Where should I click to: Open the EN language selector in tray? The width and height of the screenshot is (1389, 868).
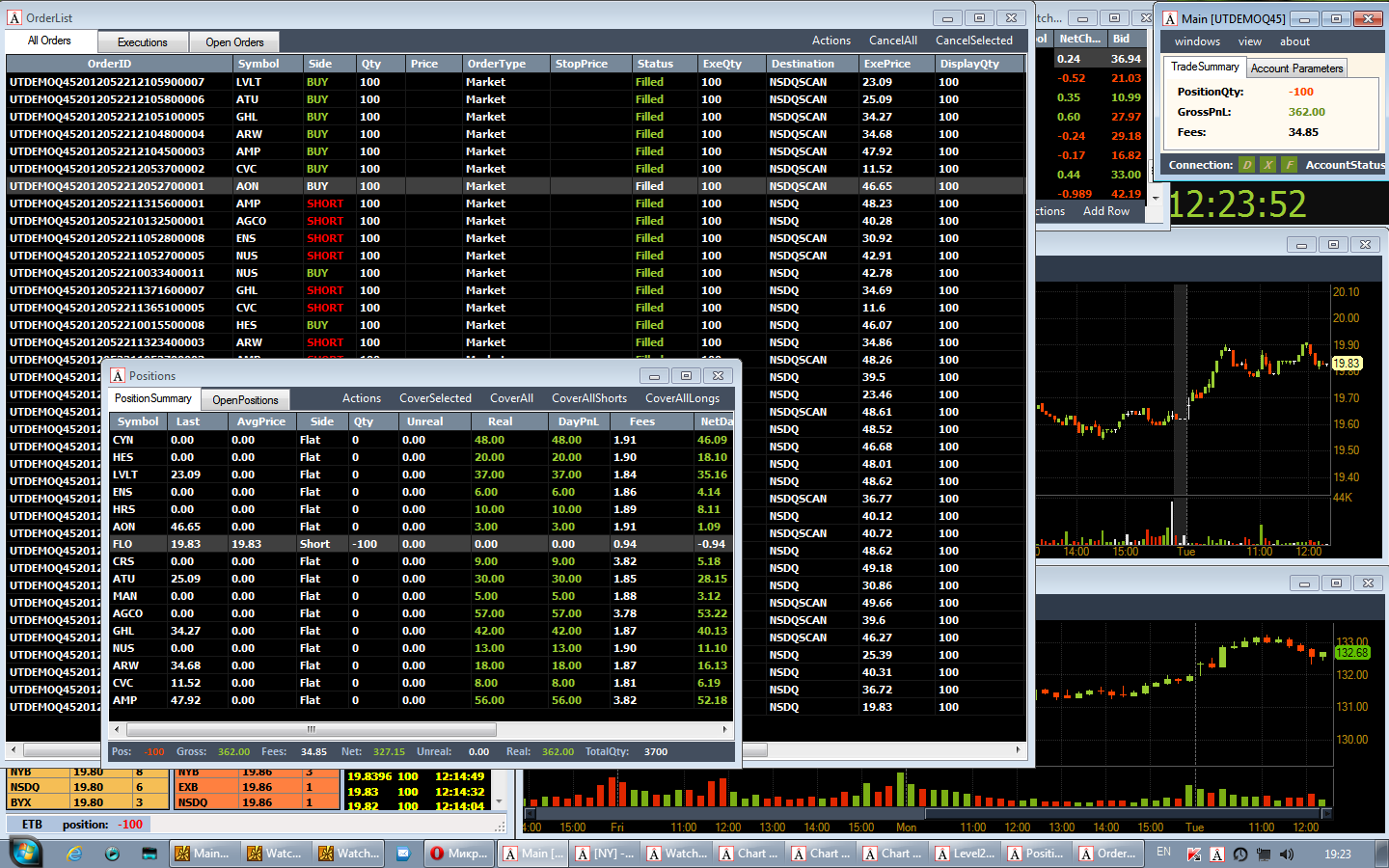click(x=1163, y=853)
